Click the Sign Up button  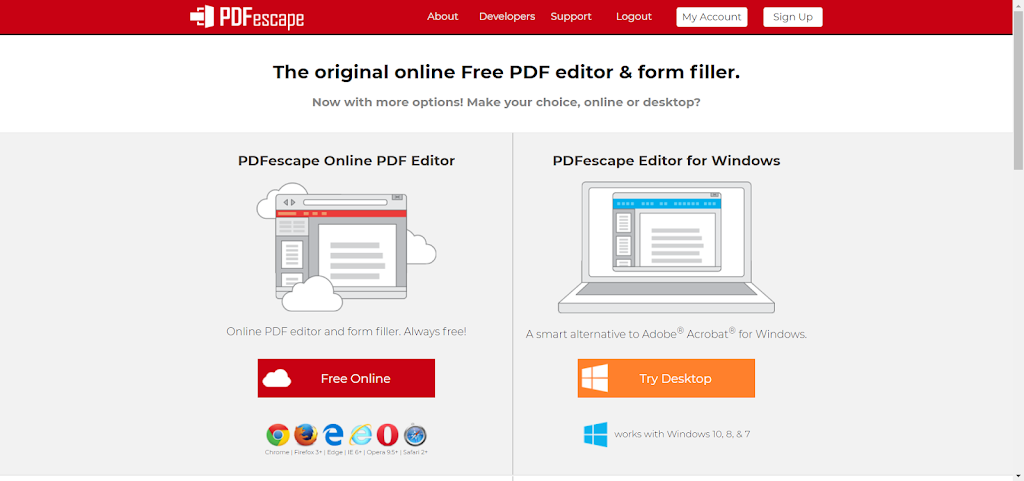pyautogui.click(x=793, y=17)
